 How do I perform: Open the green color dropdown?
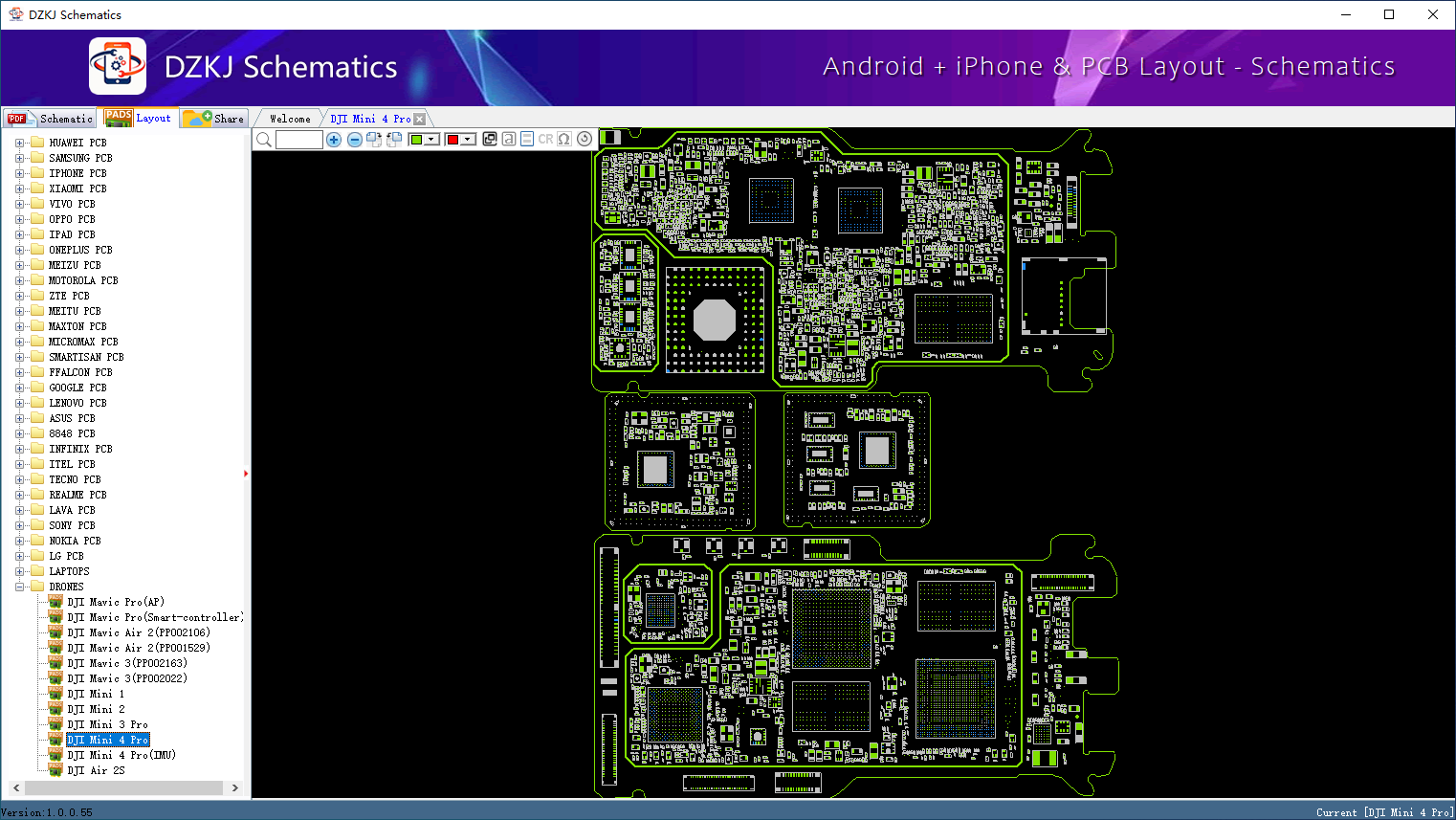(432, 140)
